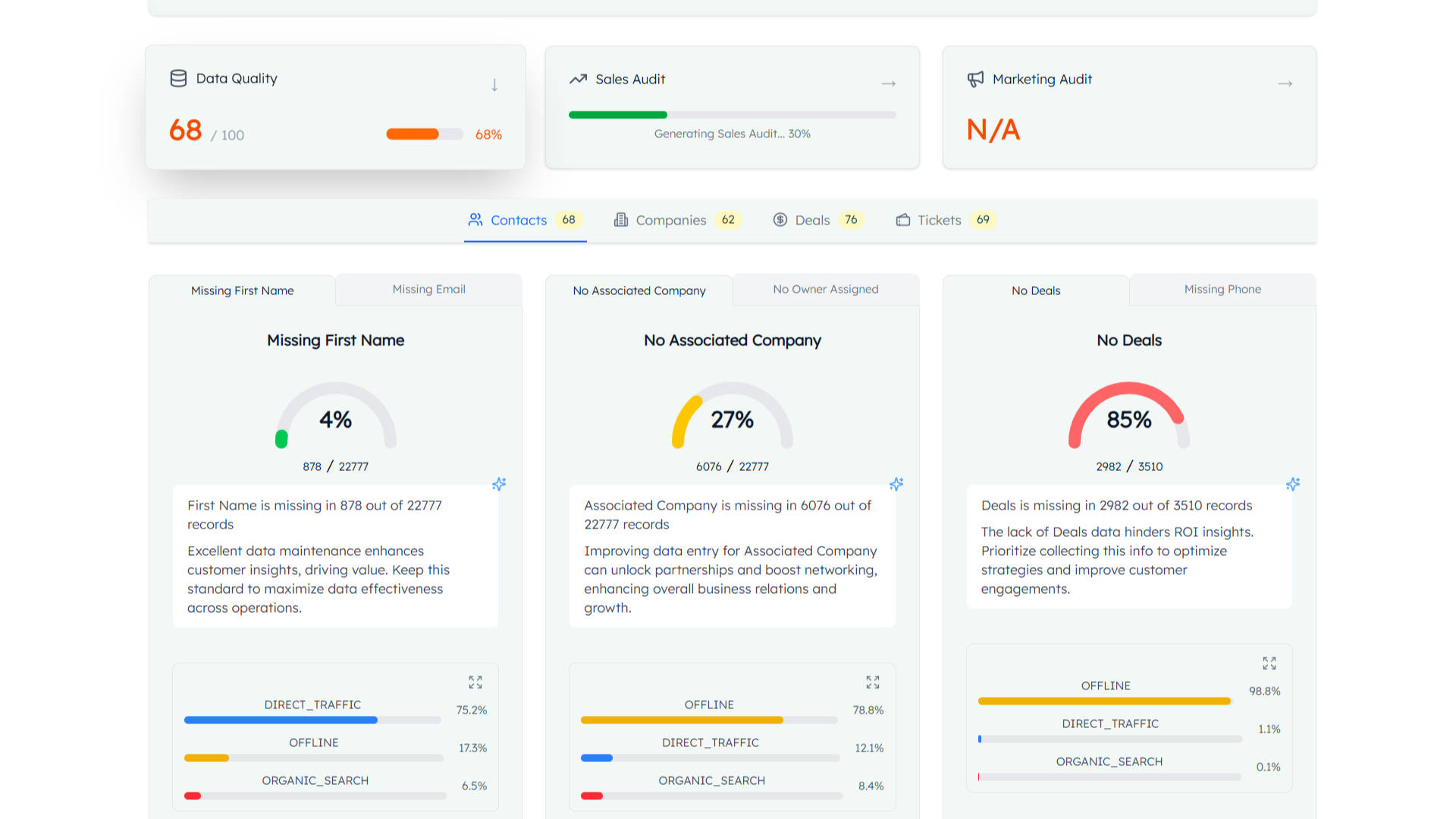The height and width of the screenshot is (819, 1456).
Task: Click AI sparkle icon on Missing First Name card
Action: coord(499,484)
